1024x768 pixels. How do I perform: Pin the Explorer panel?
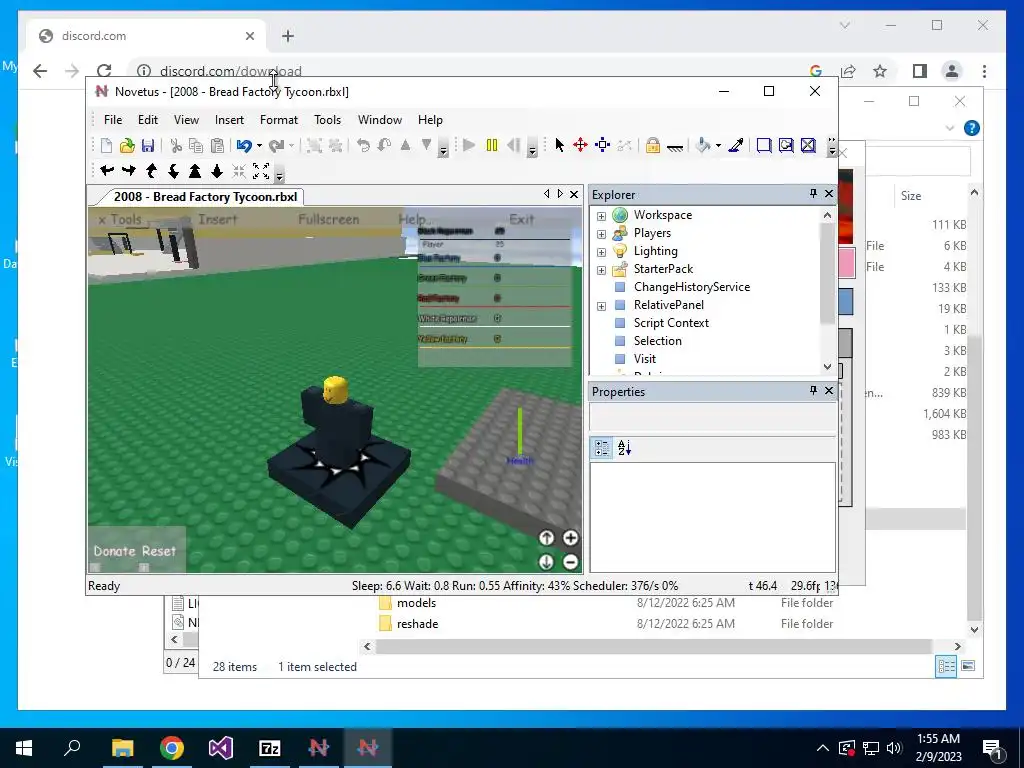[813, 193]
